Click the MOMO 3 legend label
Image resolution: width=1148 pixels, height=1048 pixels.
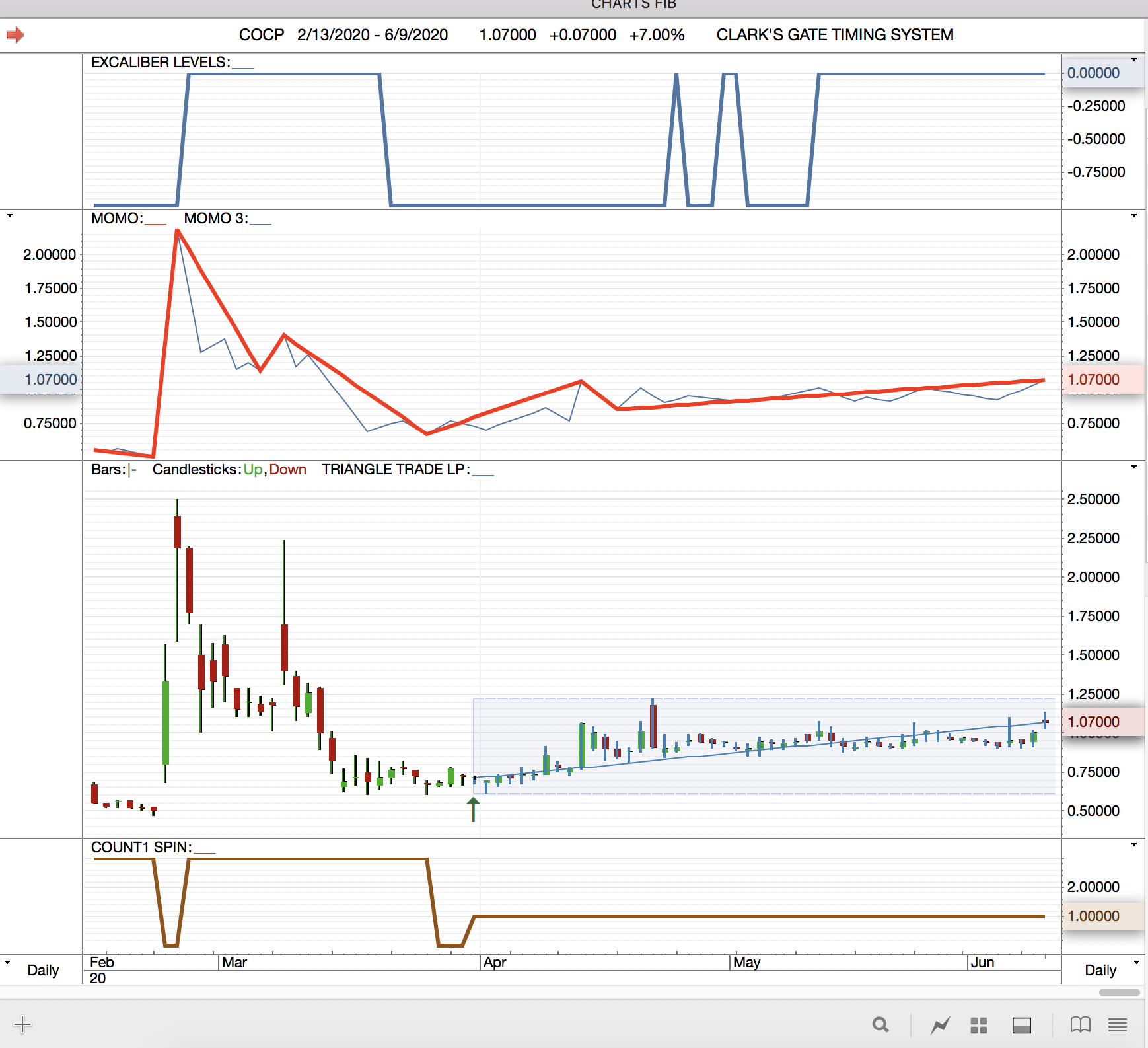pyautogui.click(x=216, y=219)
